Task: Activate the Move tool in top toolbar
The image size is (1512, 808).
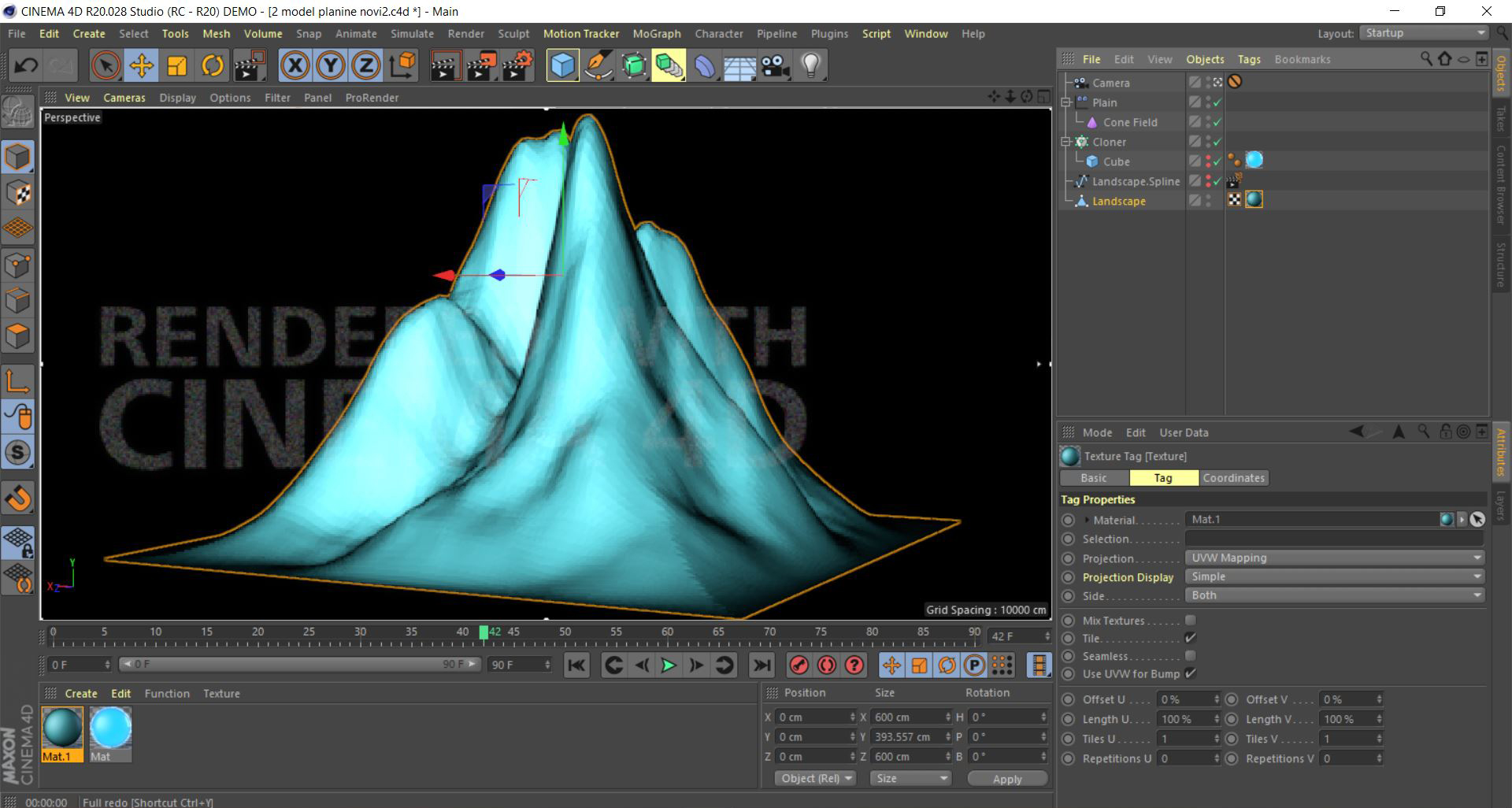Action: 142,65
